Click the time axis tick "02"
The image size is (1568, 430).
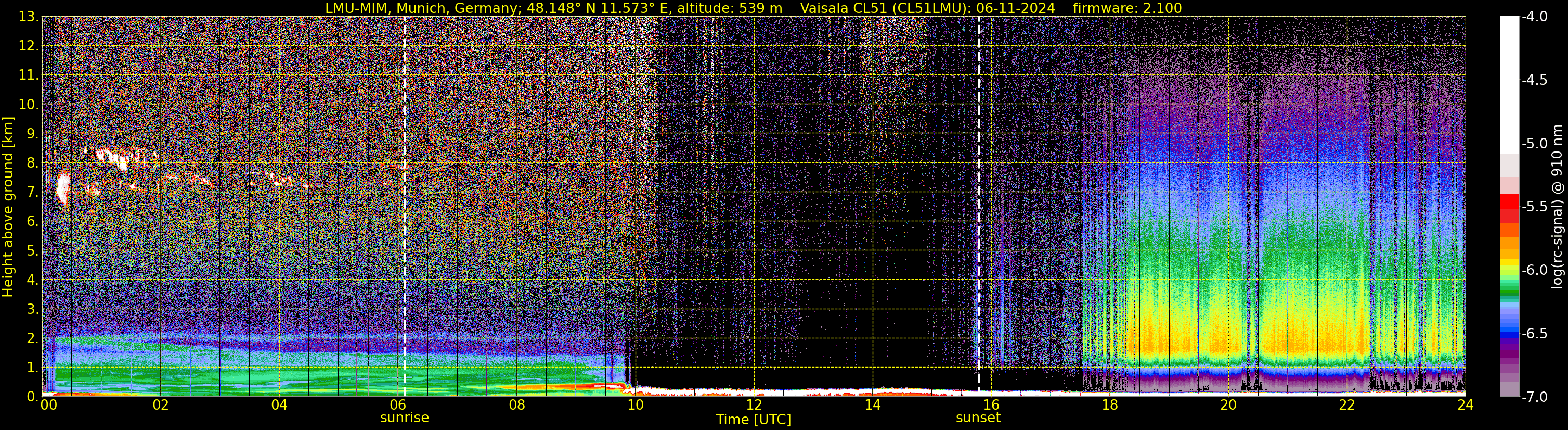(x=160, y=404)
